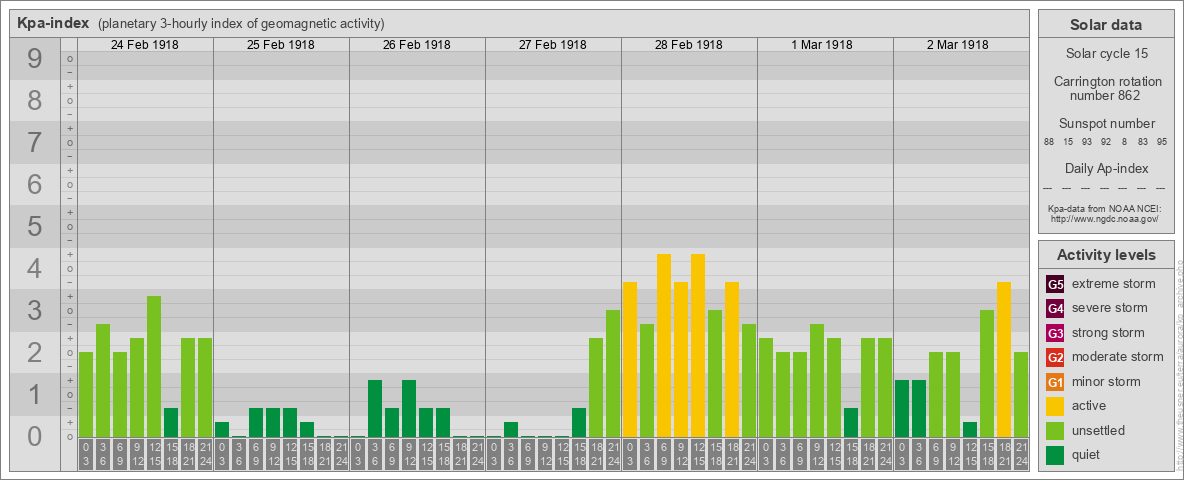Click the Kpa-index chart title

point(54,23)
